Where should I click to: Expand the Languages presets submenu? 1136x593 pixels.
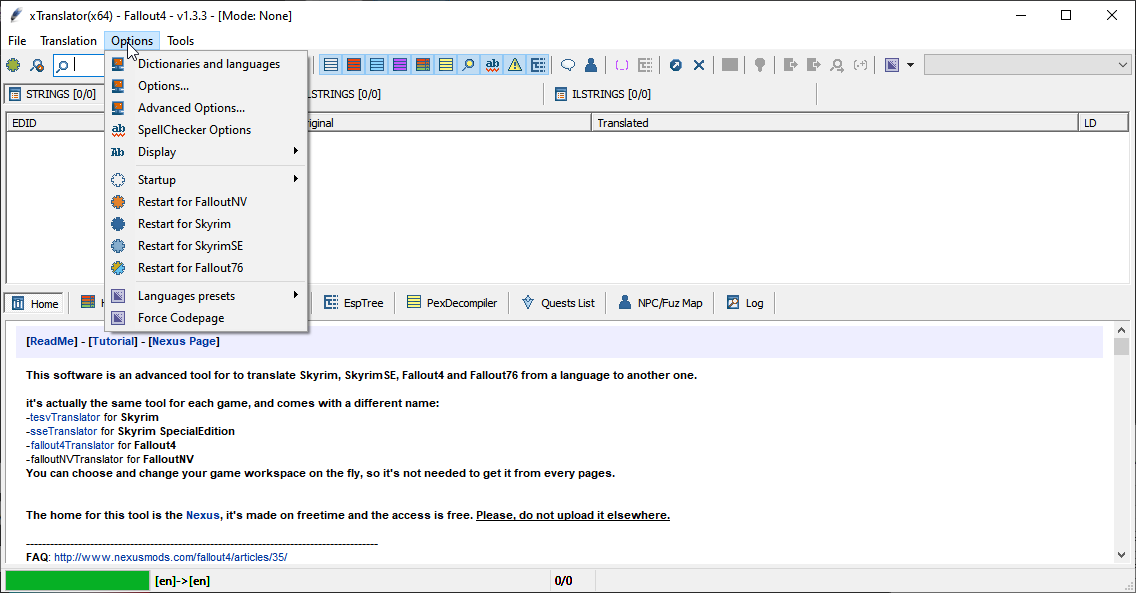point(206,296)
